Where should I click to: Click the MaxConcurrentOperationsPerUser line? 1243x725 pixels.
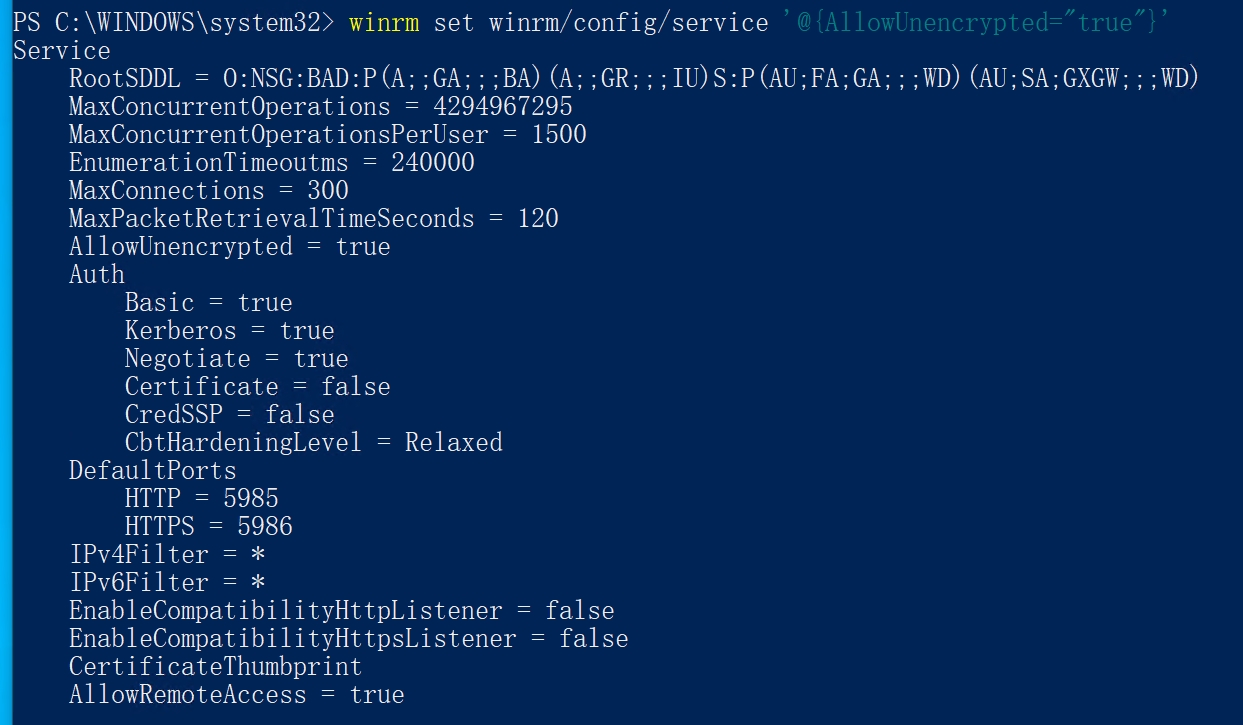point(327,134)
